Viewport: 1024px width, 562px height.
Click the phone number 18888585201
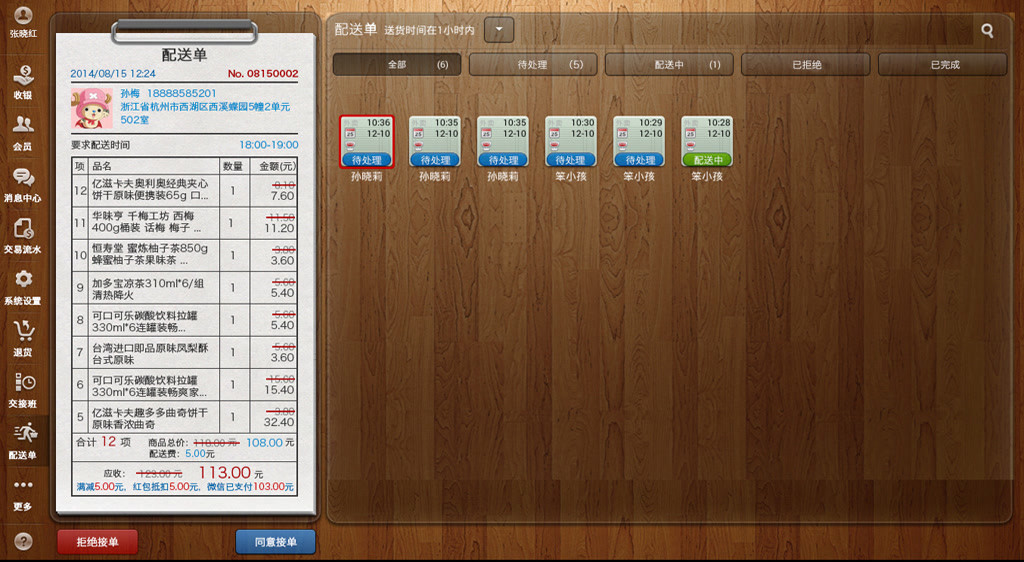coord(181,93)
